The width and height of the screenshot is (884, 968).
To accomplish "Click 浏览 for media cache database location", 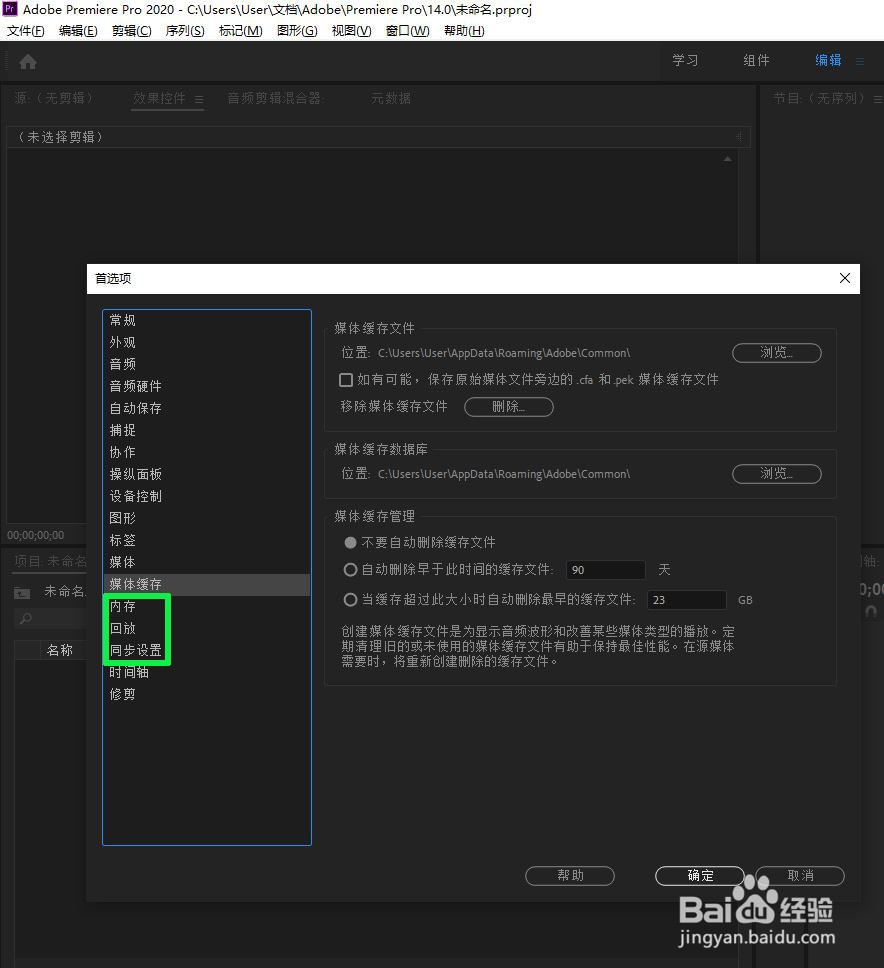I will click(777, 474).
